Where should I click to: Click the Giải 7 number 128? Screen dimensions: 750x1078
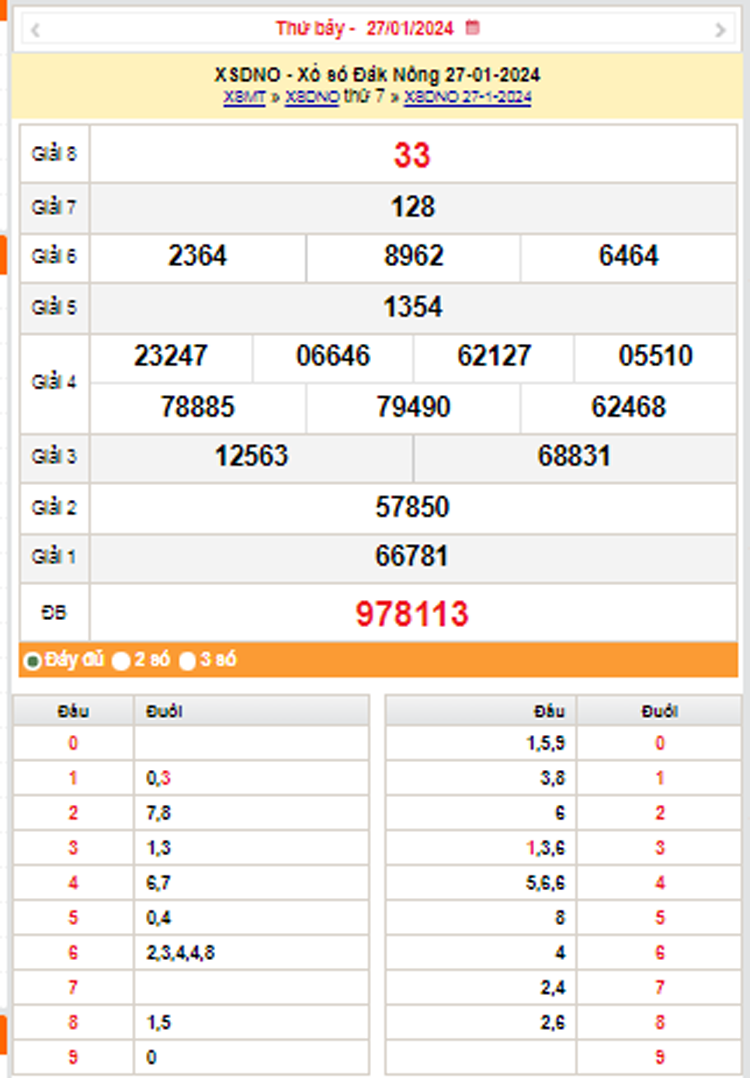(412, 207)
